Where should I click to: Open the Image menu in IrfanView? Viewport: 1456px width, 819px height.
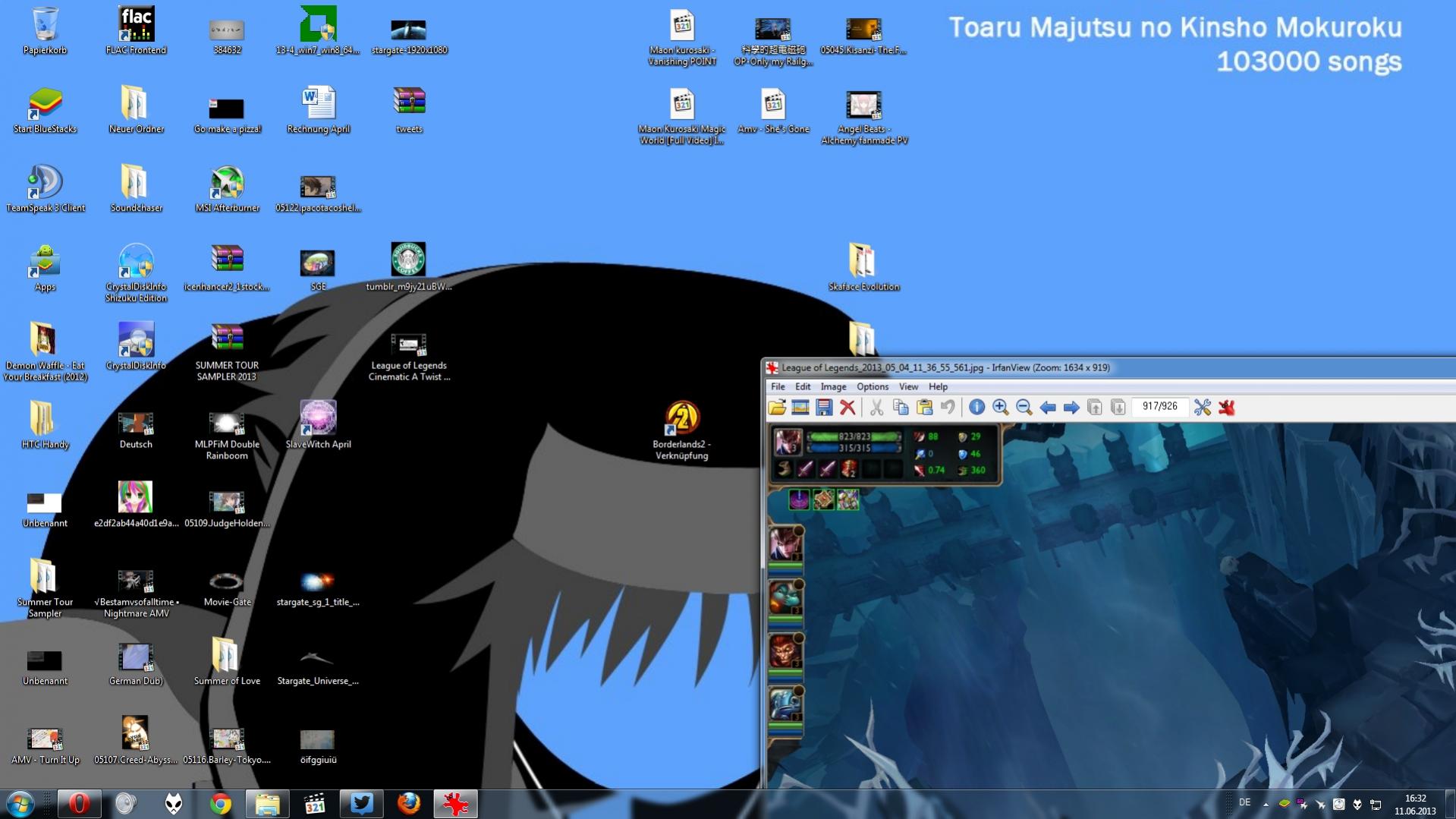pos(833,386)
